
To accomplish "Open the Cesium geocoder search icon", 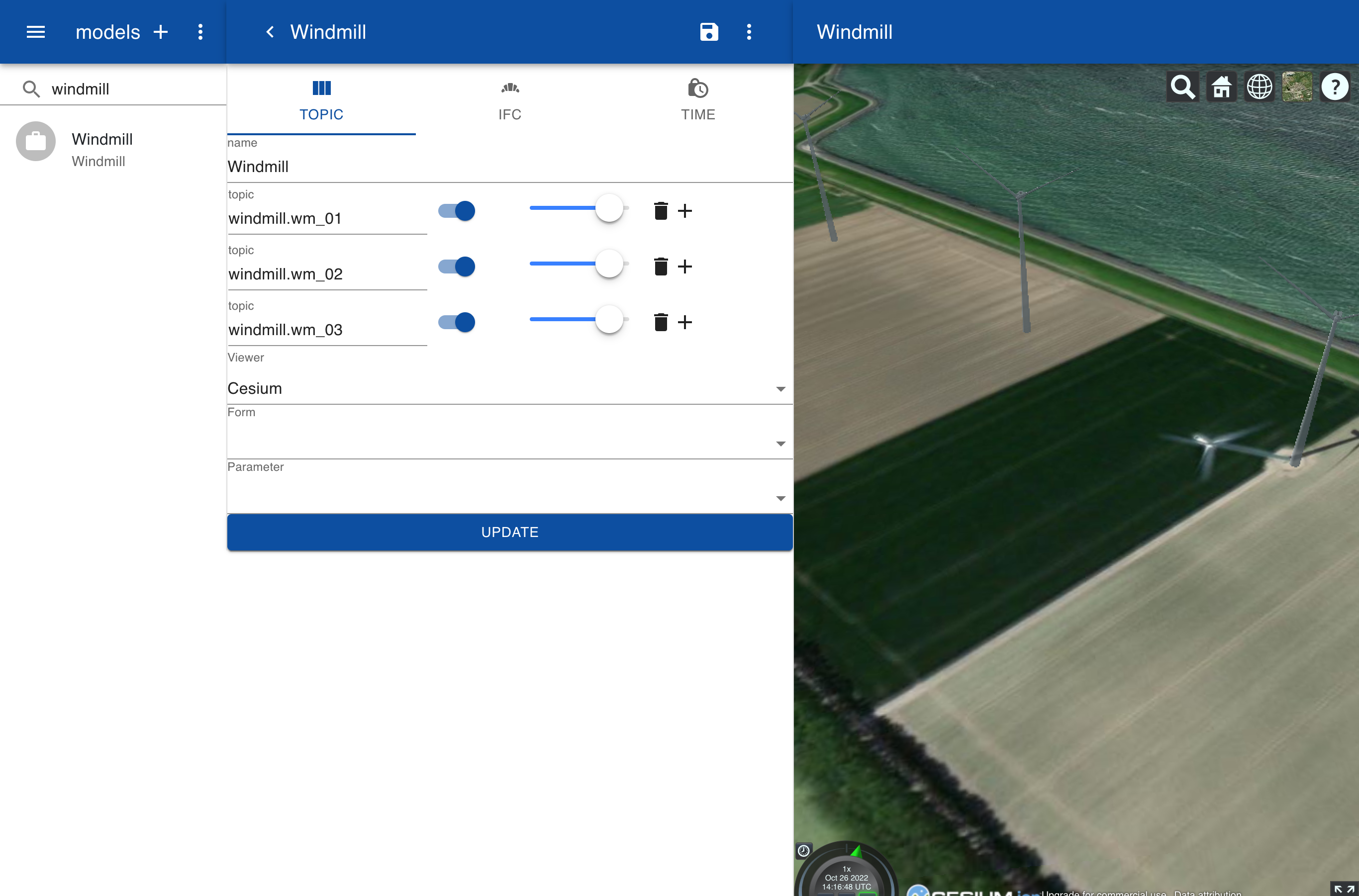I will (1182, 88).
